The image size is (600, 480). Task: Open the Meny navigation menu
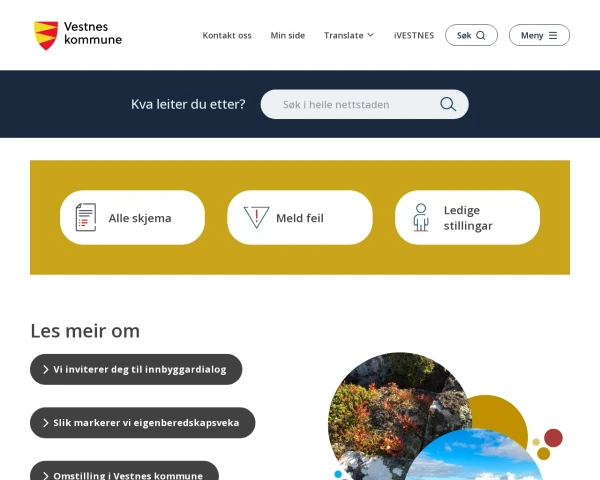pos(539,35)
